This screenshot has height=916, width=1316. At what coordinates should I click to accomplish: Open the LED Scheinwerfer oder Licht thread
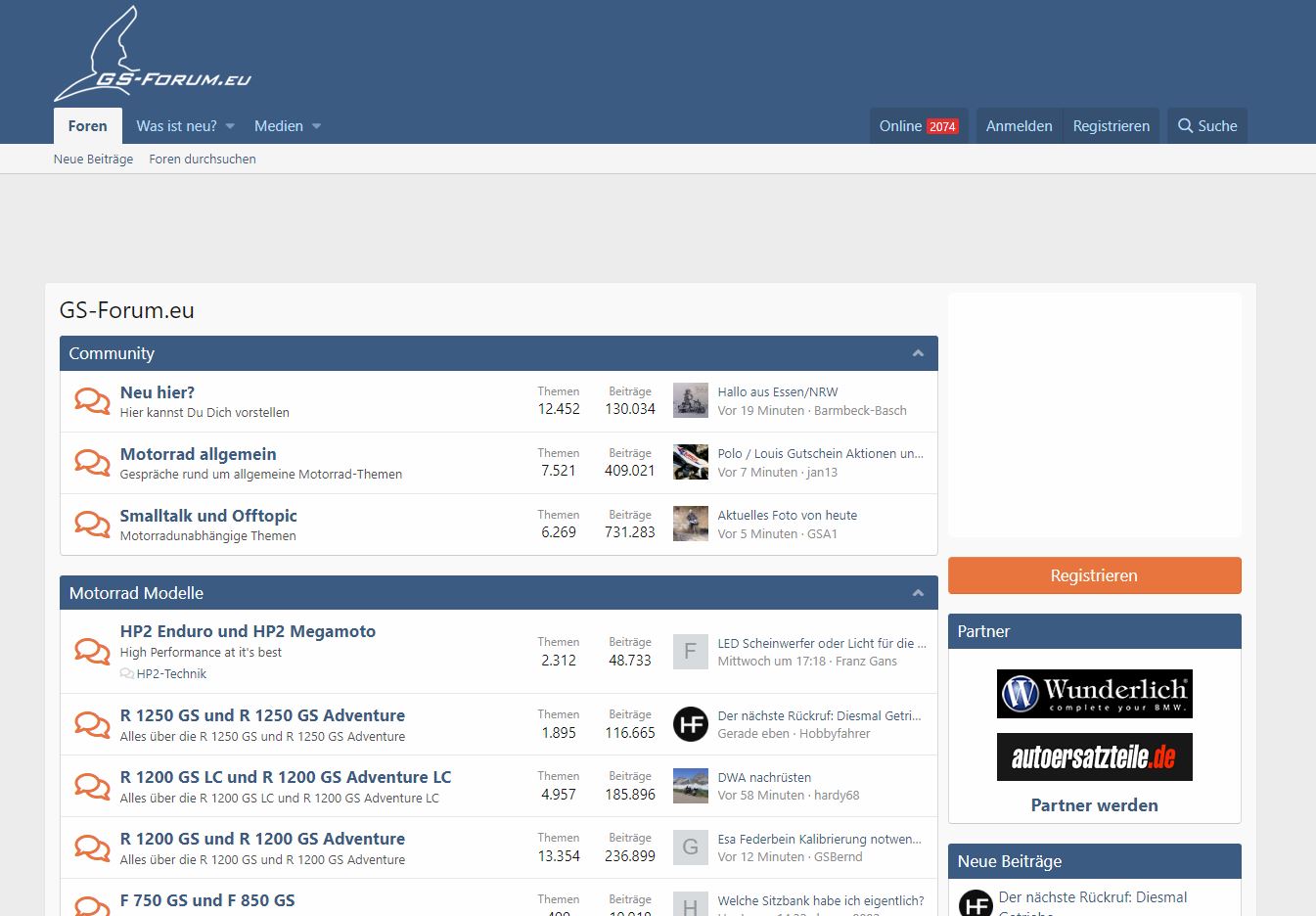click(x=822, y=644)
